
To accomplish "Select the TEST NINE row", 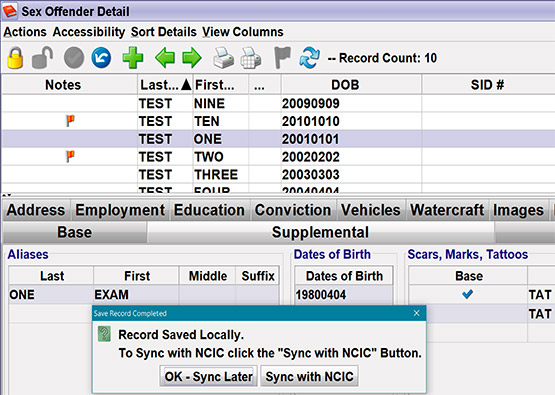I will click(278, 103).
